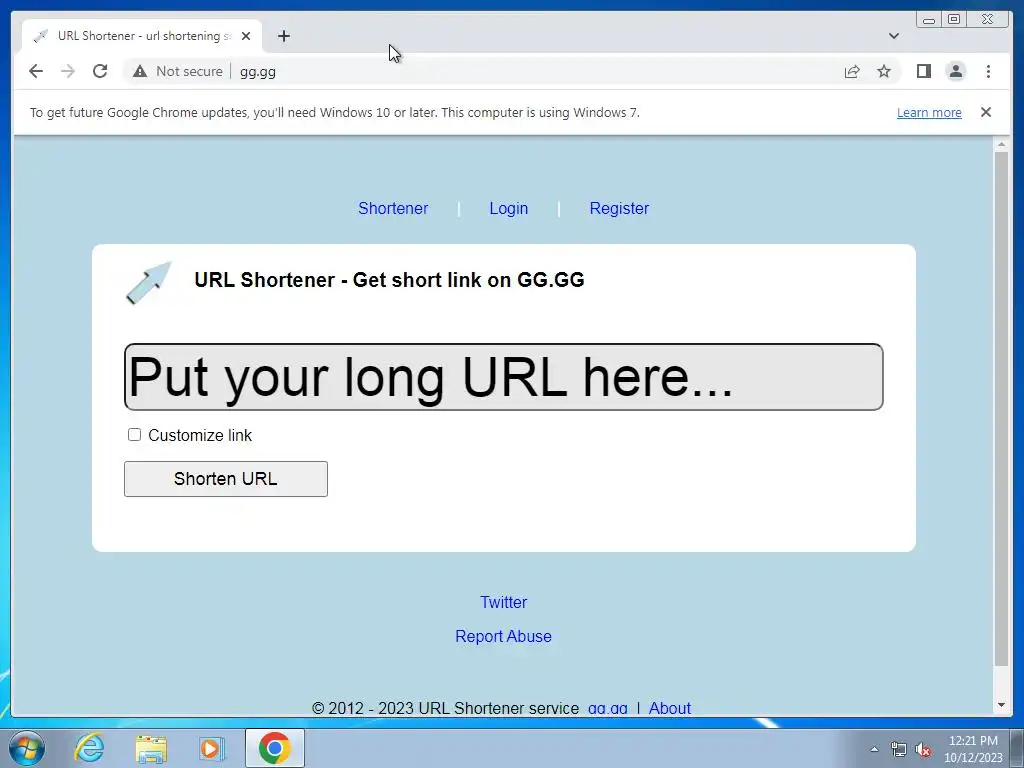Image resolution: width=1024 pixels, height=768 pixels.
Task: Open the Chrome three-dot menu
Action: pyautogui.click(x=988, y=71)
